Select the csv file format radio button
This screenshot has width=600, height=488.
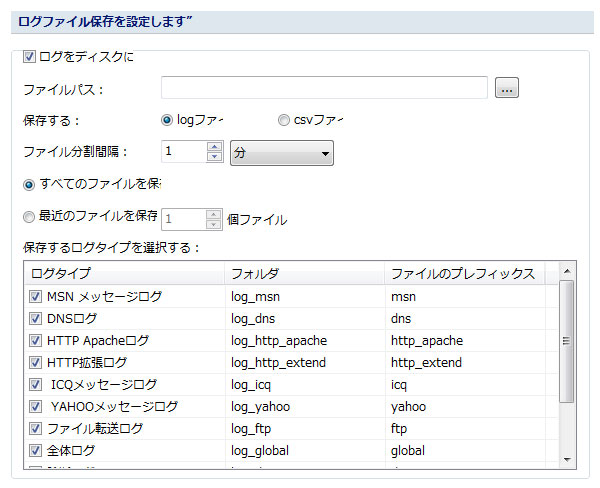pos(285,121)
